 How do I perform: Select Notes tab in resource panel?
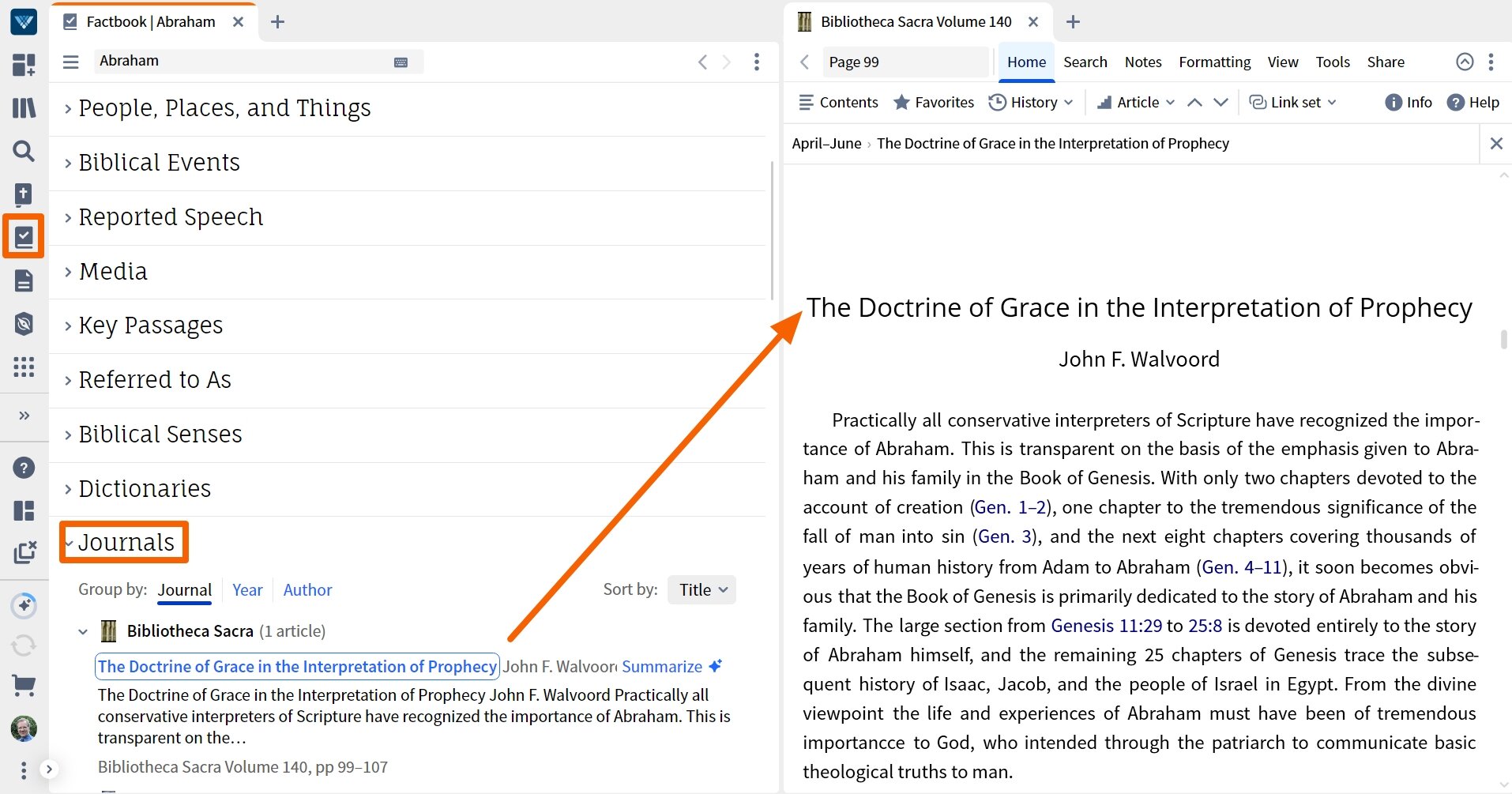(1142, 62)
